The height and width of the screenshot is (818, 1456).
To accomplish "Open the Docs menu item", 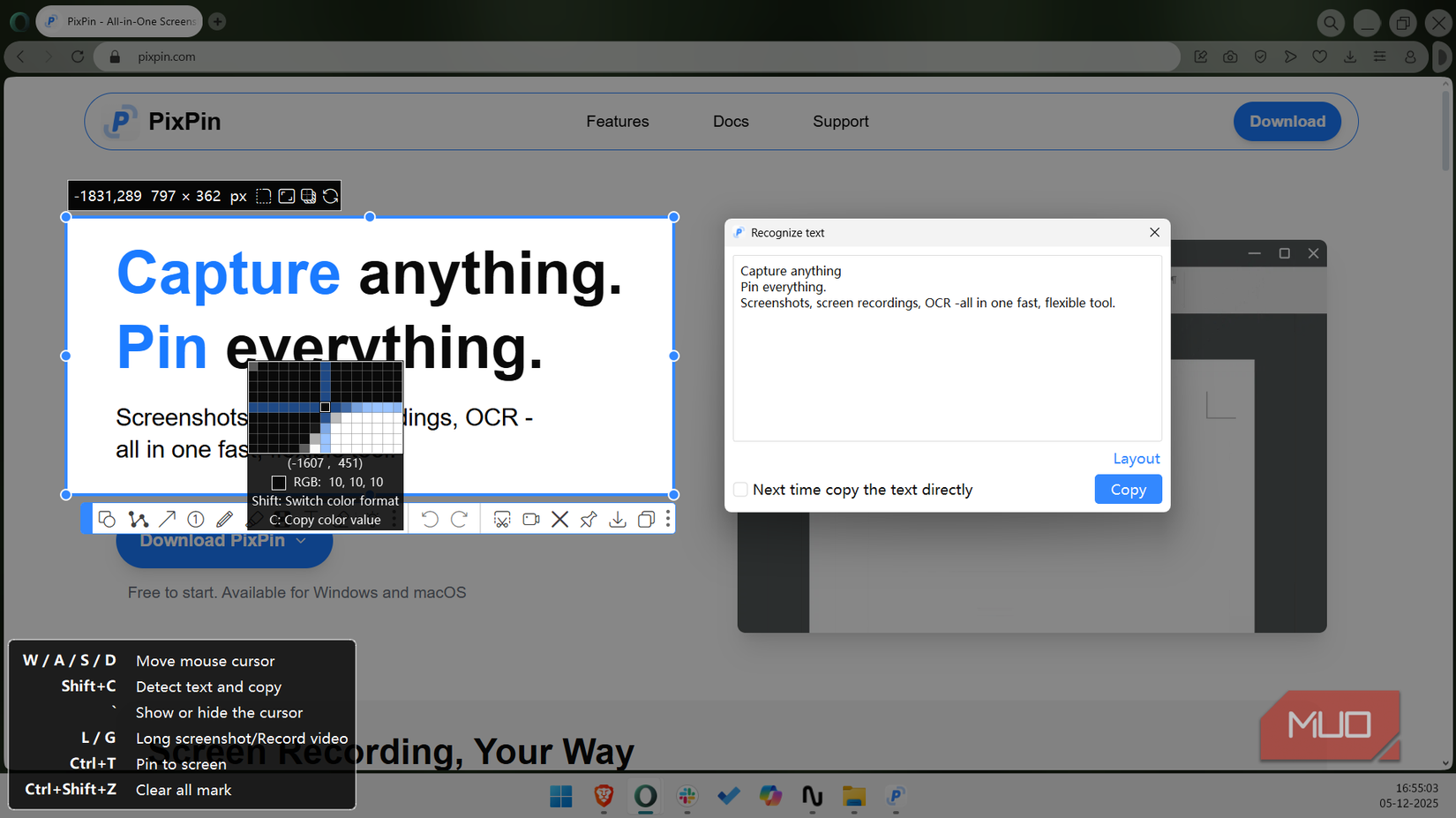I will point(731,122).
